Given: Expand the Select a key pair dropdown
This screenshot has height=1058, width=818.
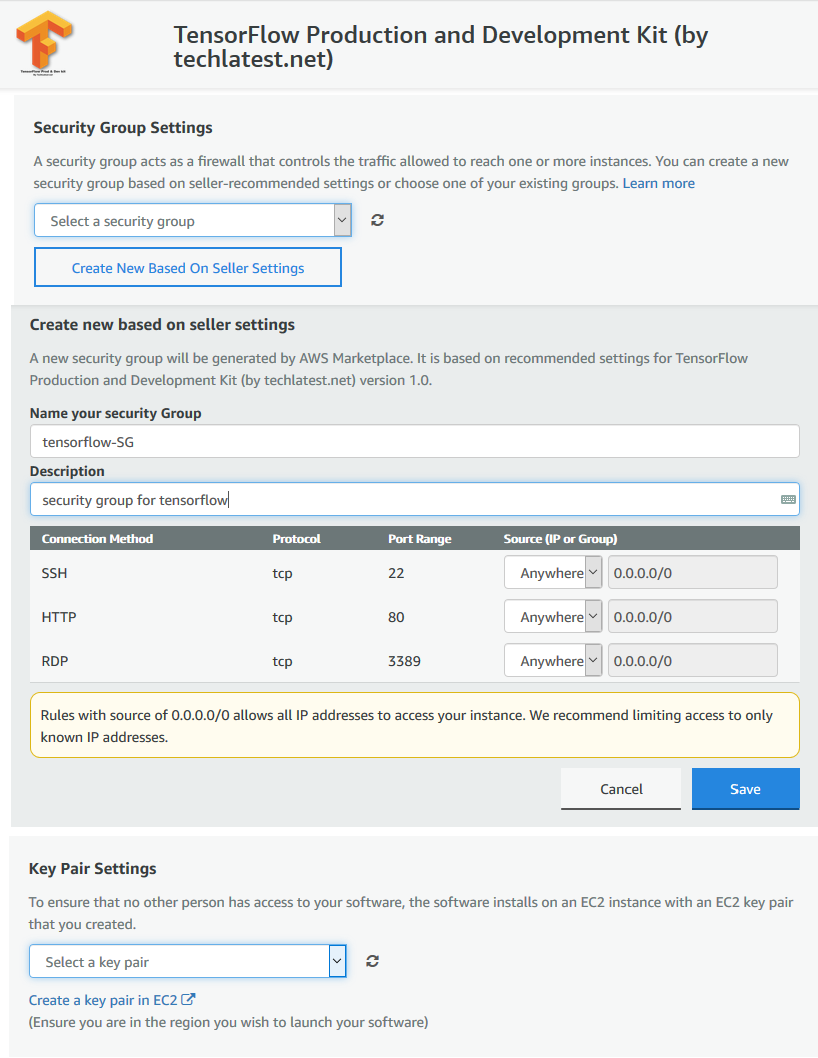Looking at the screenshot, I should 188,962.
